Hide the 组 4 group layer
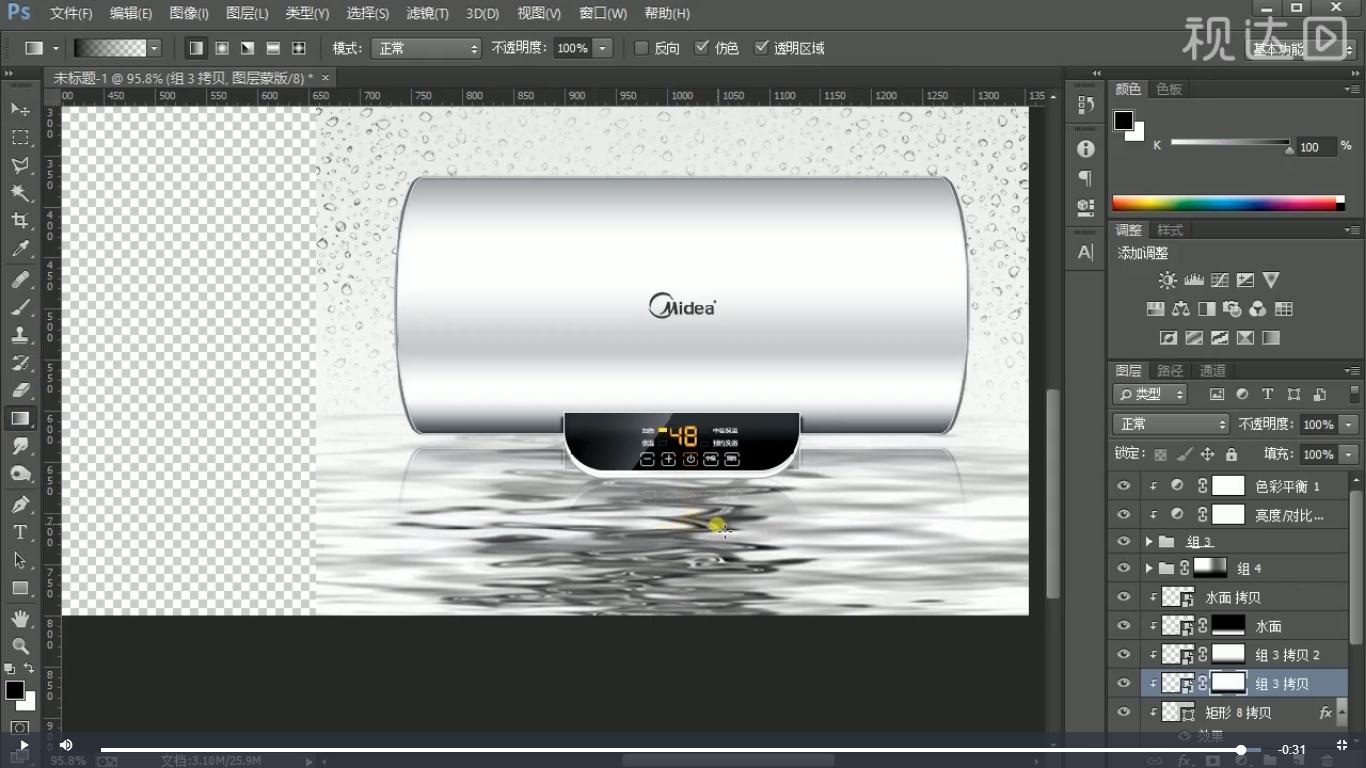This screenshot has height=768, width=1366. [1124, 568]
